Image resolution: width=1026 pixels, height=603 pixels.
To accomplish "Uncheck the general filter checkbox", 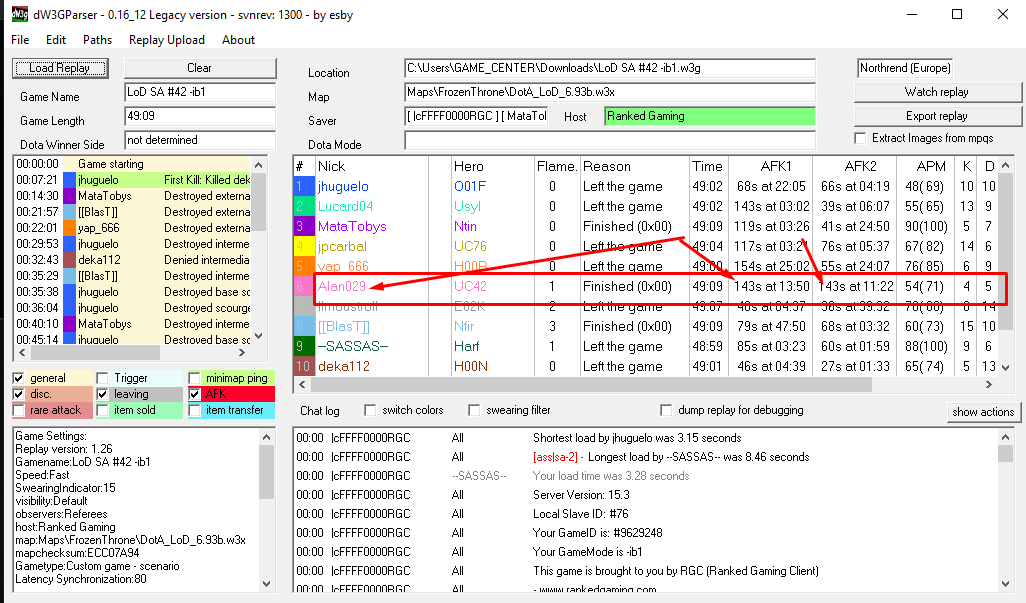I will coord(18,378).
